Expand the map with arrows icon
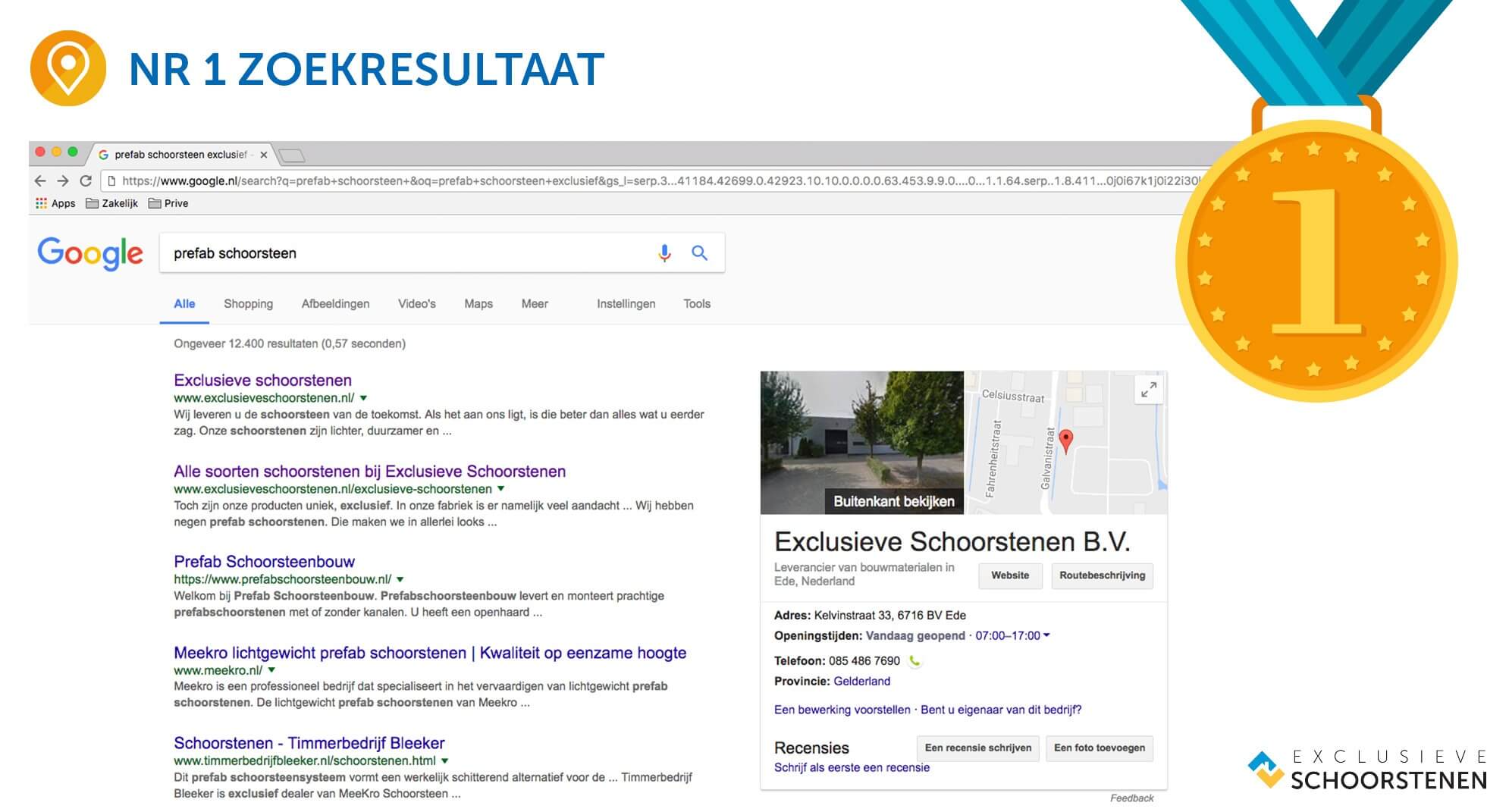 [x=1149, y=390]
